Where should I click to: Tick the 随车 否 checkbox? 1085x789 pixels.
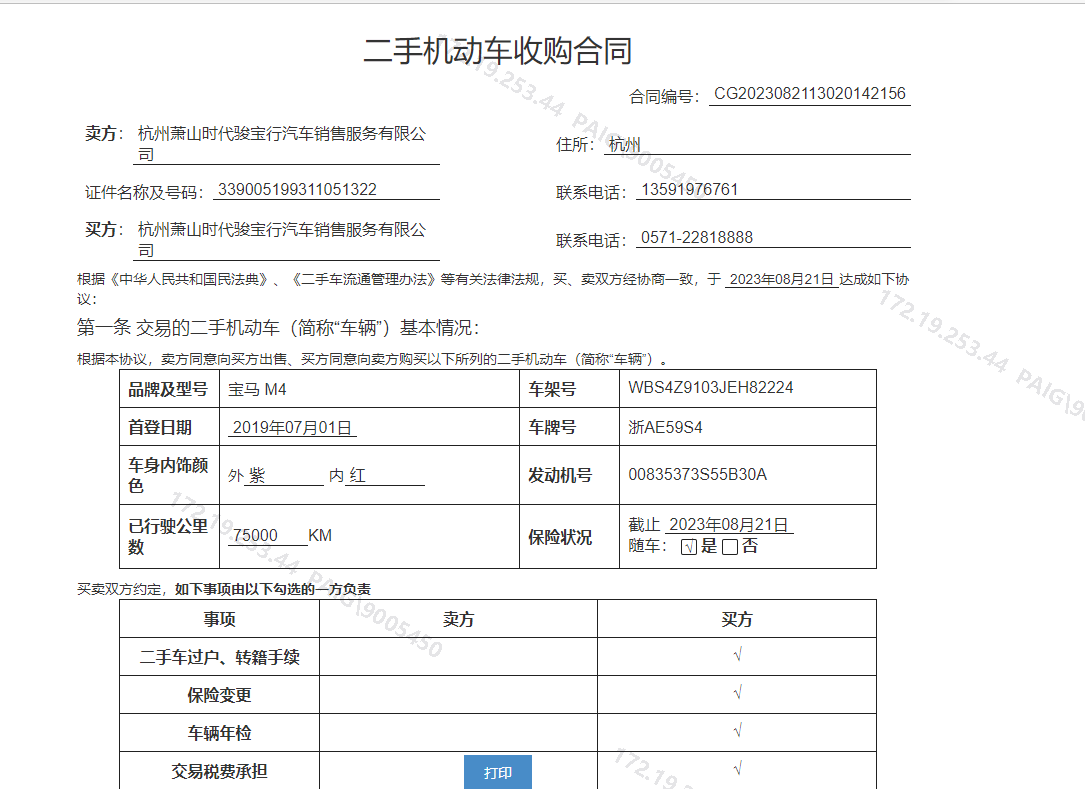729,547
